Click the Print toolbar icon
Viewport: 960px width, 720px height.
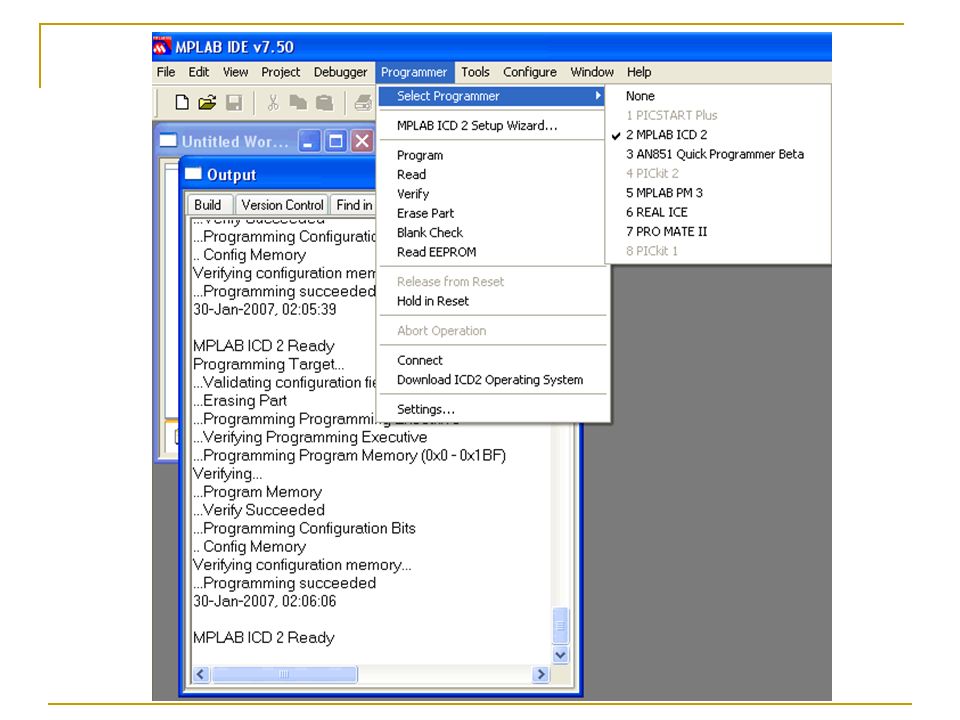pyautogui.click(x=364, y=102)
